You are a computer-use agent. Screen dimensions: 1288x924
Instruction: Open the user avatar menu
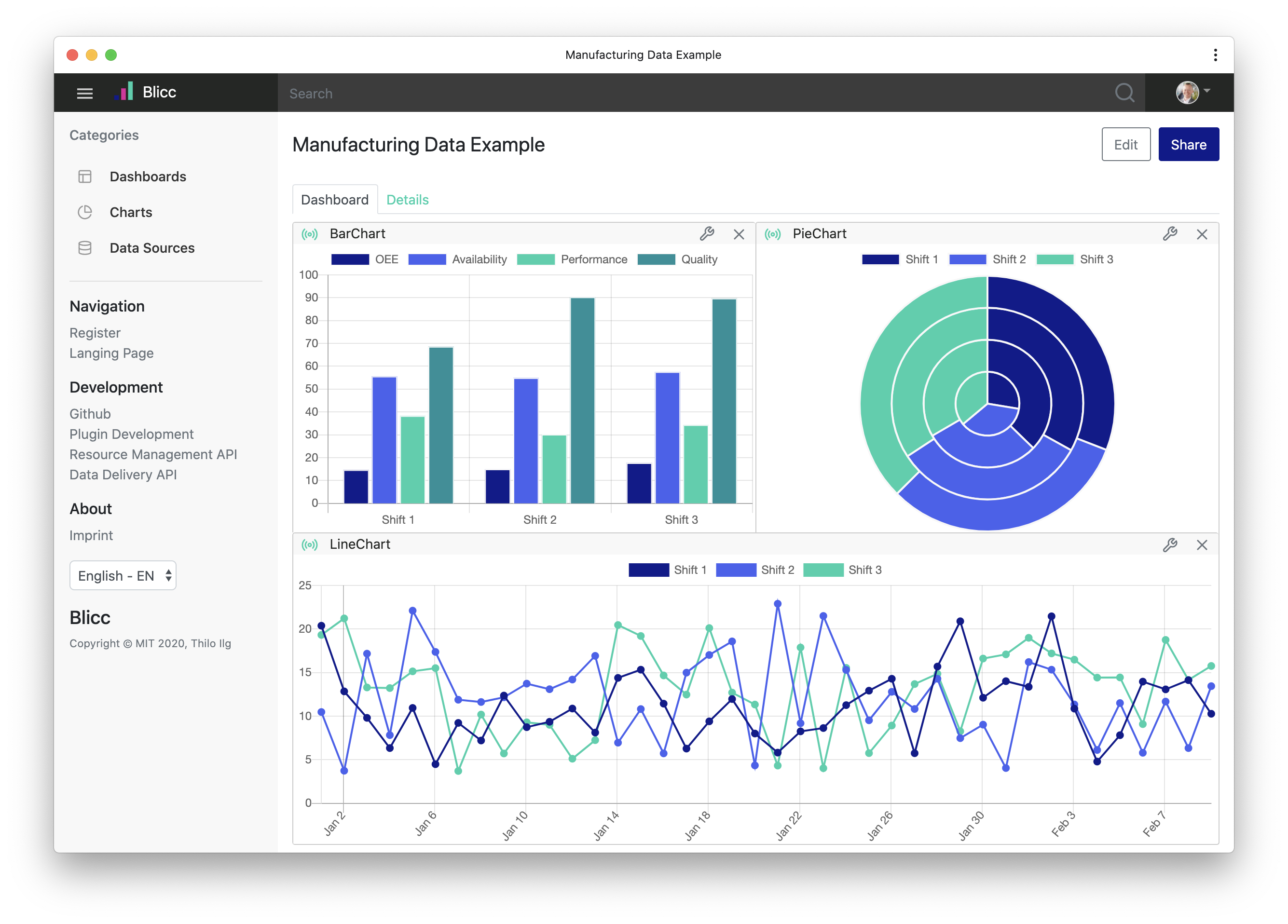(x=1192, y=92)
